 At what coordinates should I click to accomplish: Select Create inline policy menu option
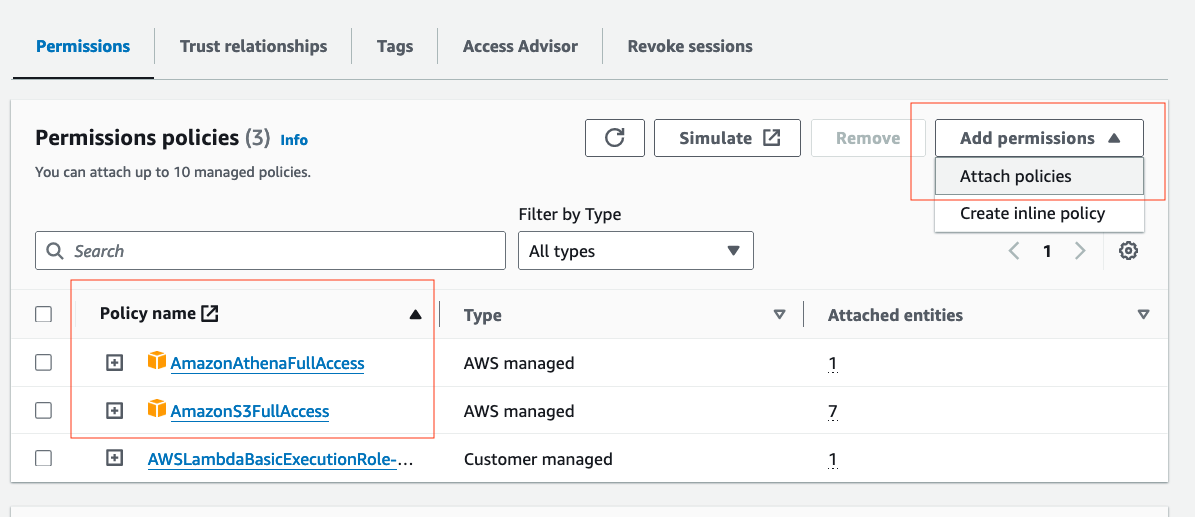click(1032, 213)
